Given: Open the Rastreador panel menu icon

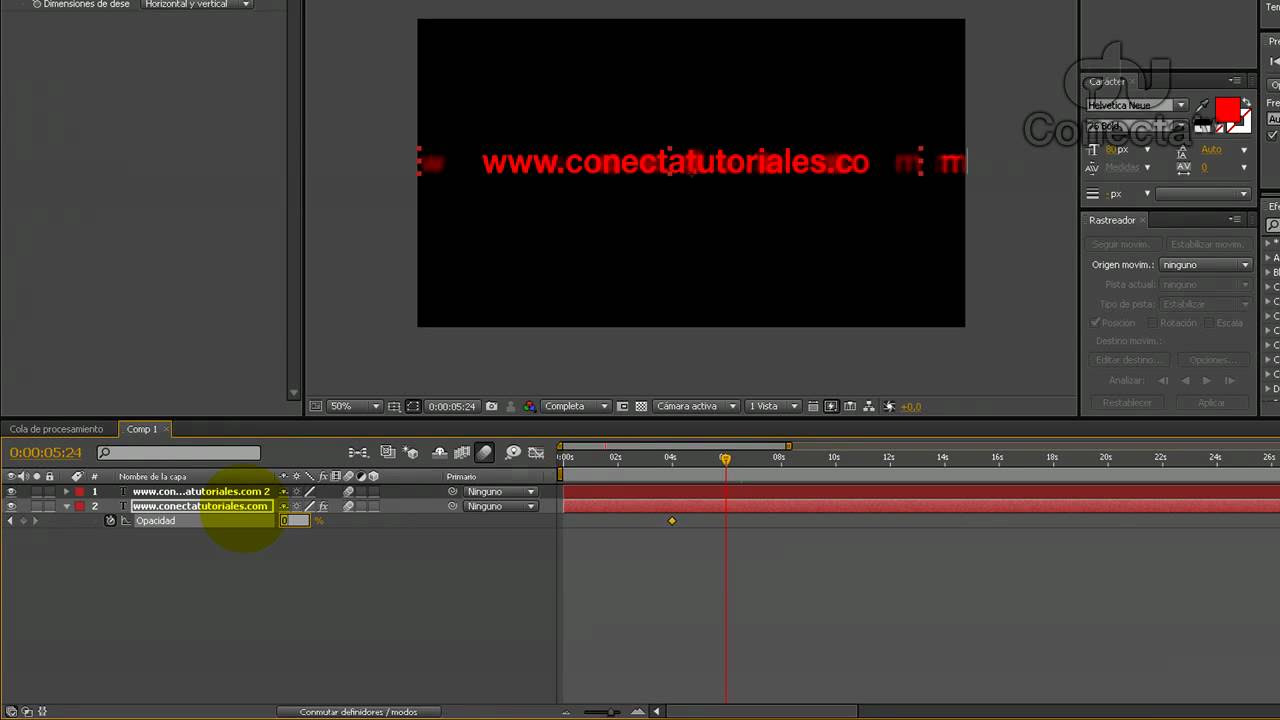Looking at the screenshot, I should [x=1235, y=220].
